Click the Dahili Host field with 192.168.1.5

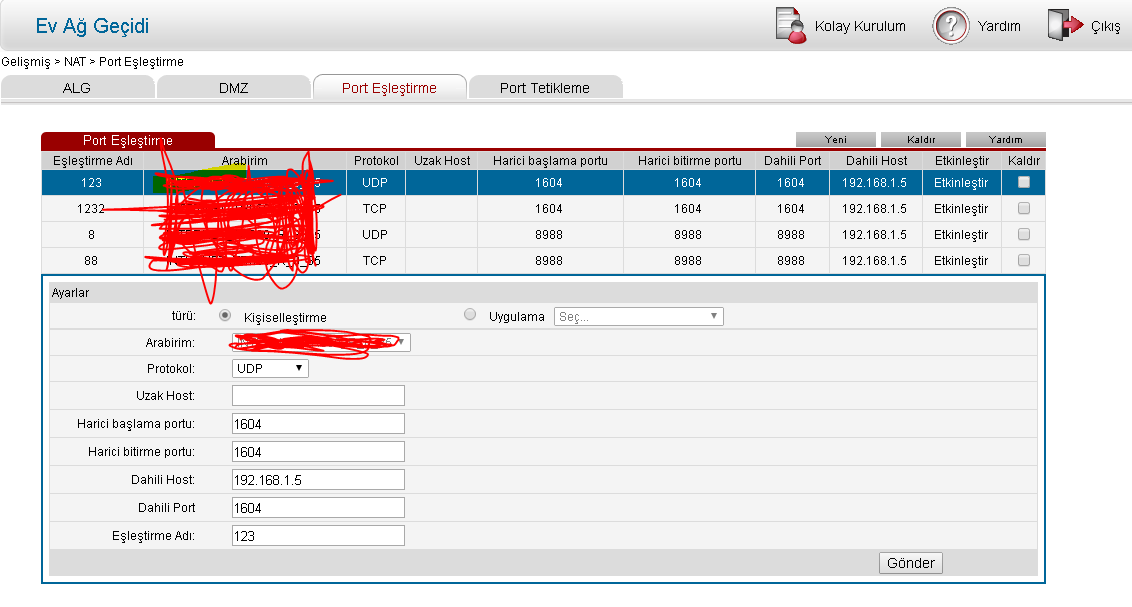coord(318,480)
